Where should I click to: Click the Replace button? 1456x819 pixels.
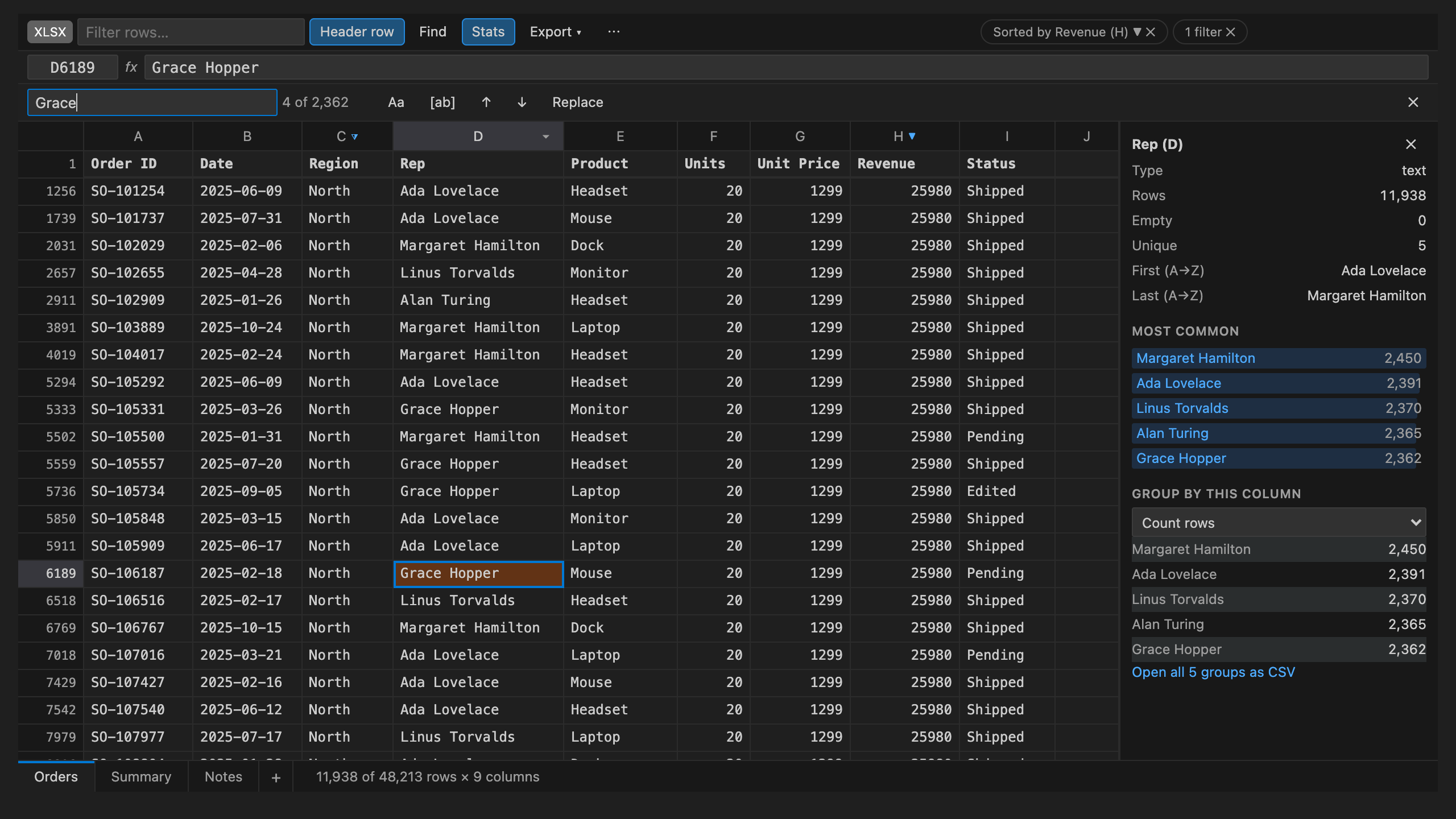click(578, 102)
